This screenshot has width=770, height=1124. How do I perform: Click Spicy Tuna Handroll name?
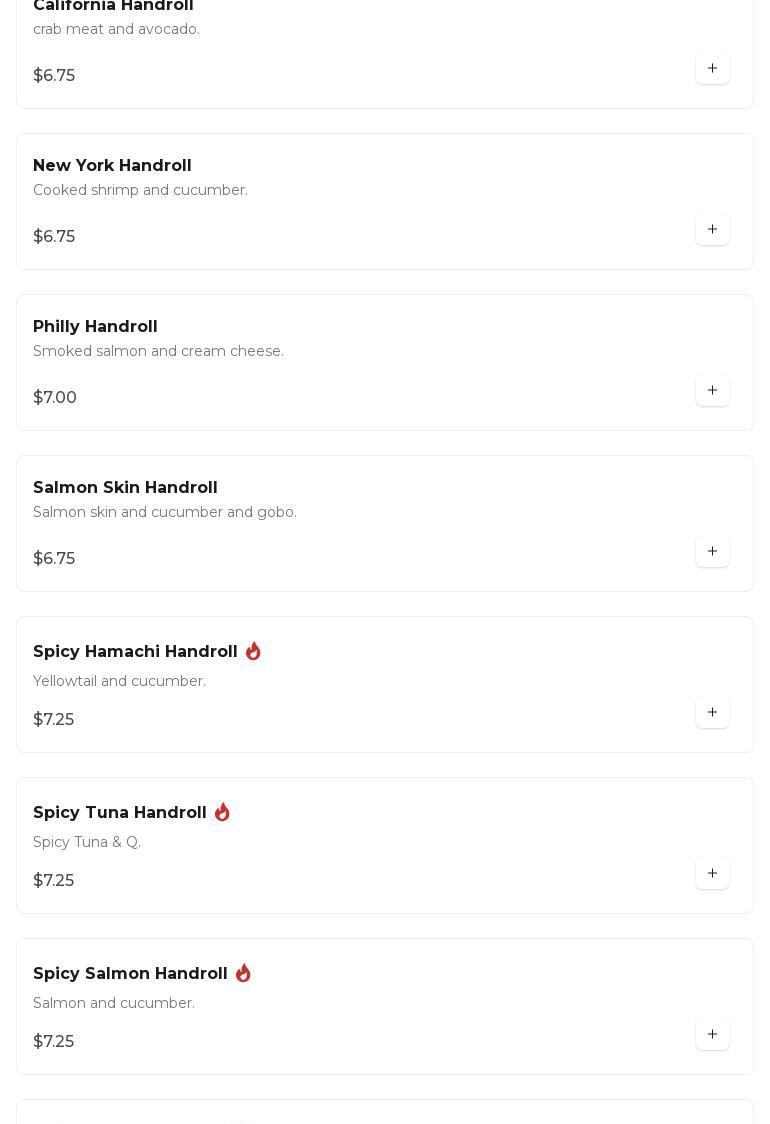[x=120, y=813]
